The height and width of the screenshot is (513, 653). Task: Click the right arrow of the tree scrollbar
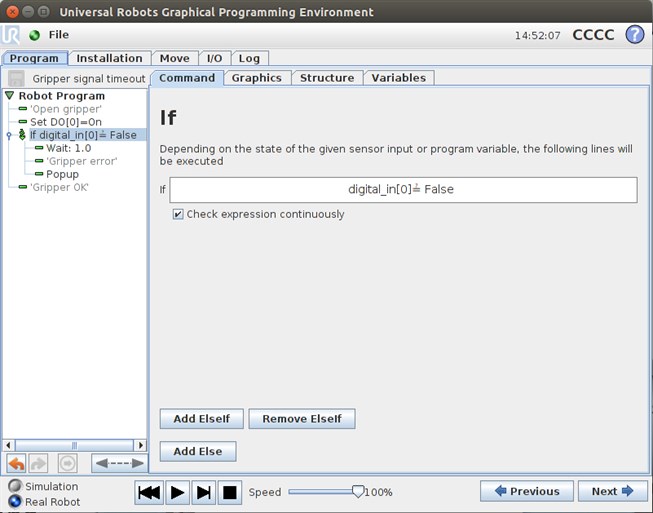tap(141, 445)
